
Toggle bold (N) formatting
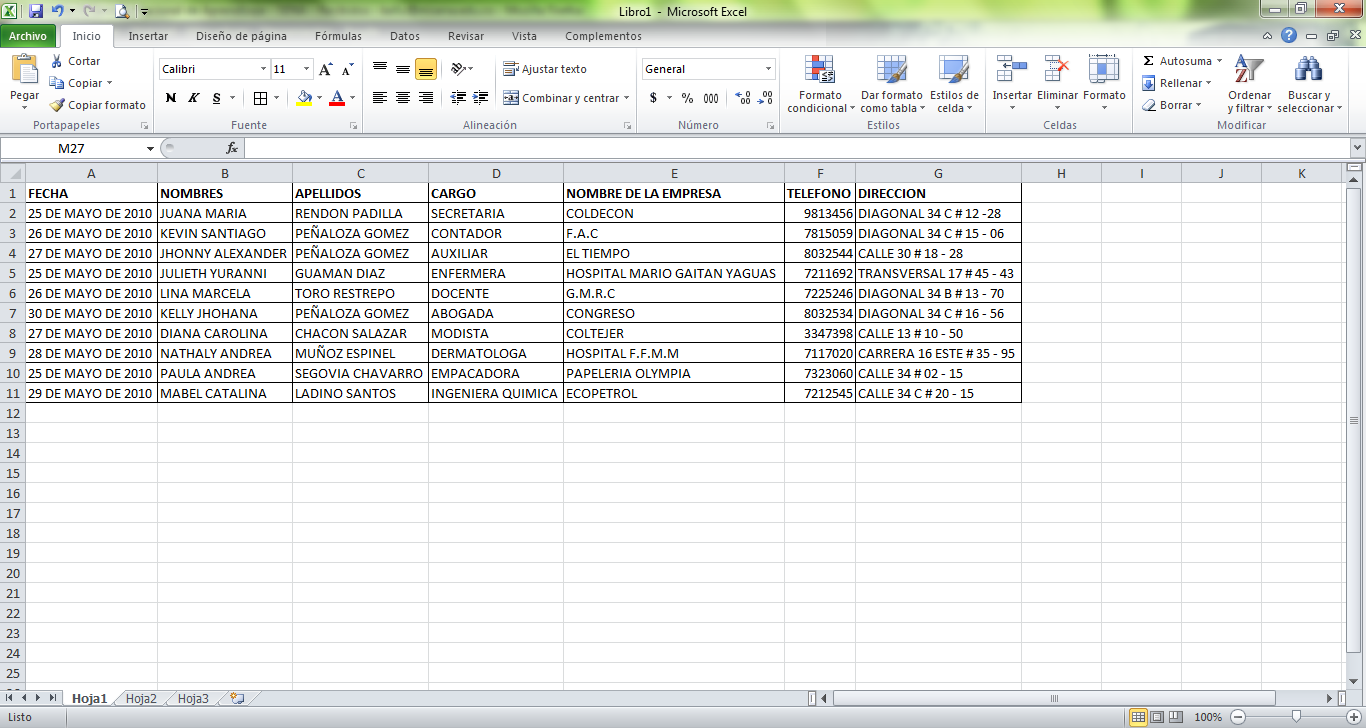(171, 98)
